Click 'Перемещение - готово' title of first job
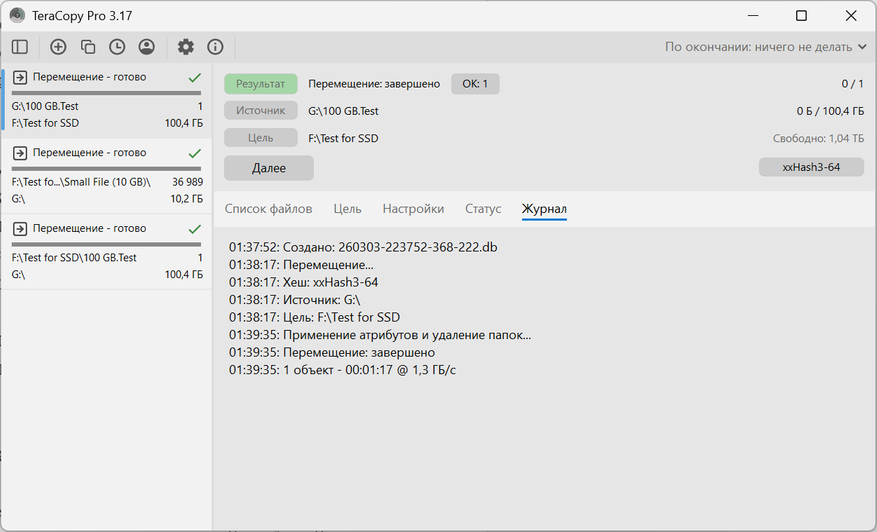Viewport: 877px width, 532px height. point(89,77)
